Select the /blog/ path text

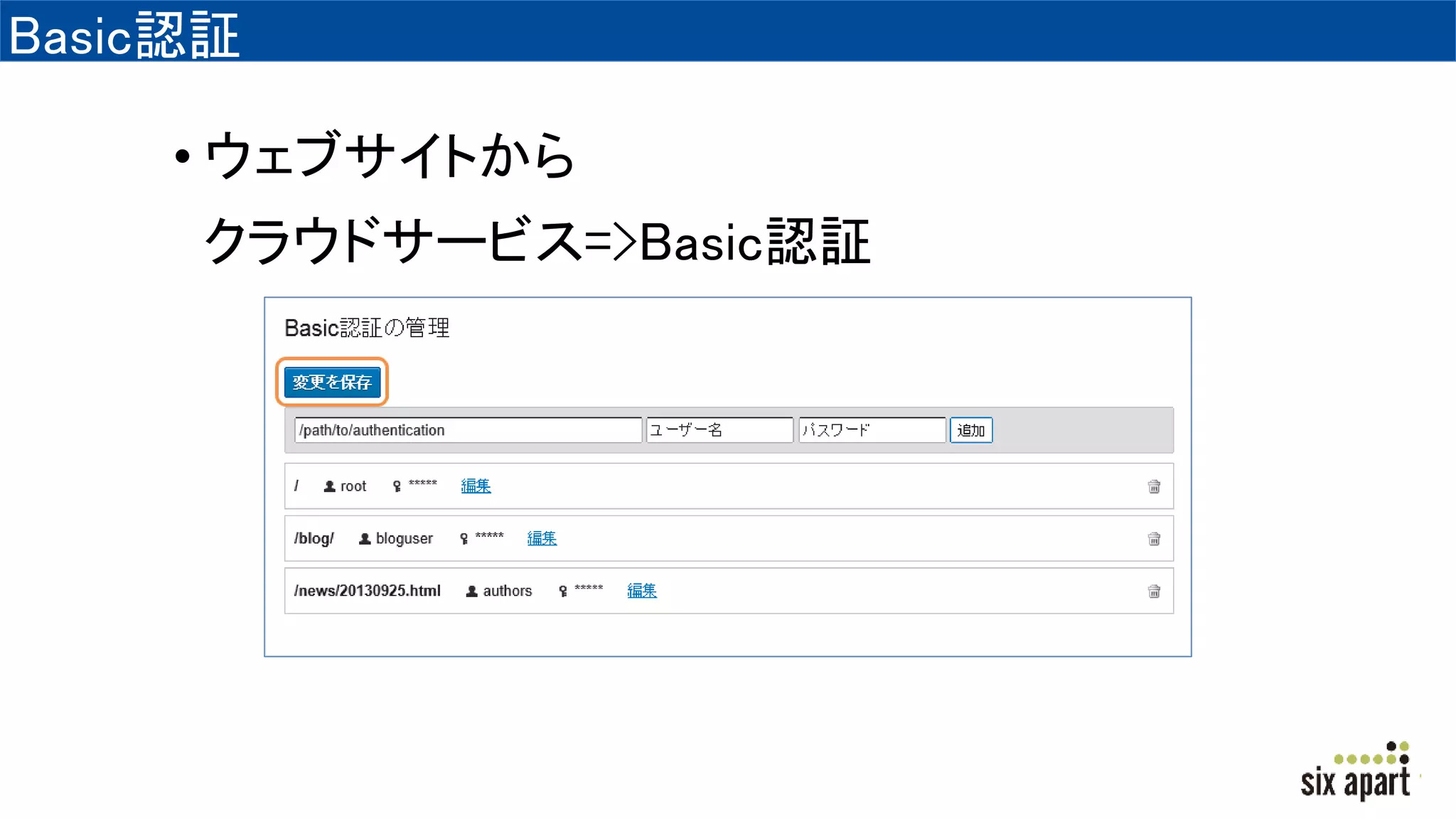pos(314,539)
